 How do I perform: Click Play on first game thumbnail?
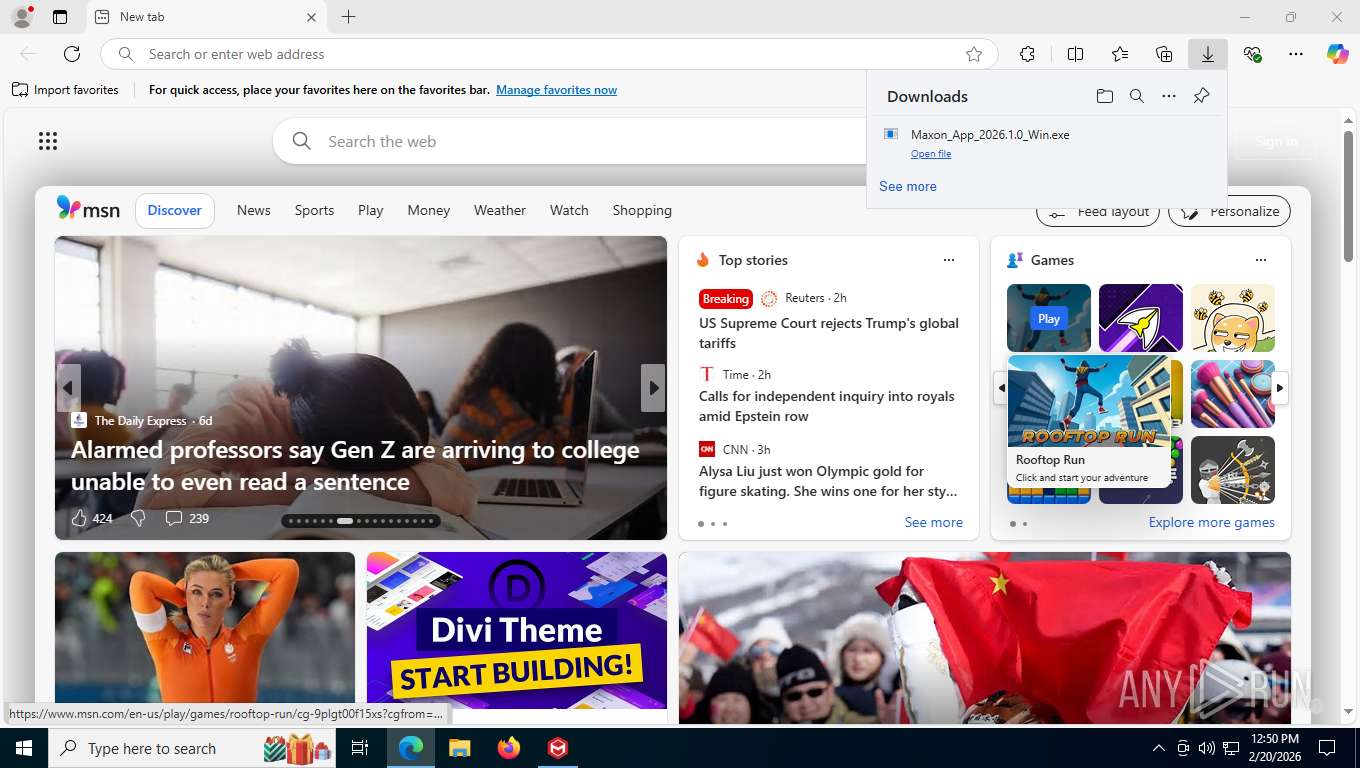coord(1049,318)
